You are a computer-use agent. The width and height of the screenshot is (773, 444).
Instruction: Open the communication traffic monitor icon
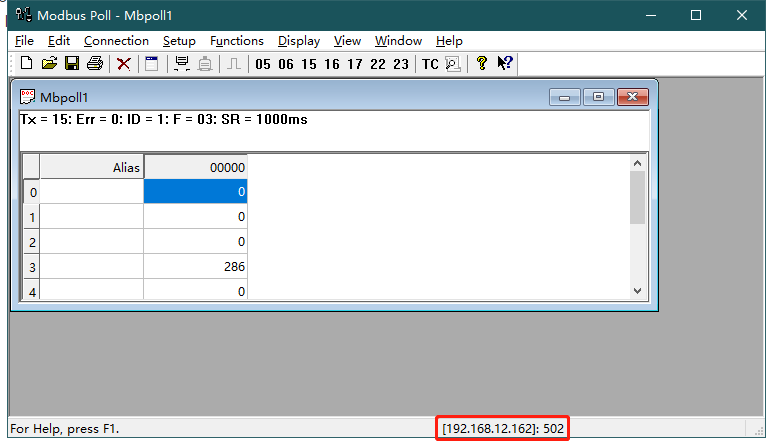(x=453, y=64)
